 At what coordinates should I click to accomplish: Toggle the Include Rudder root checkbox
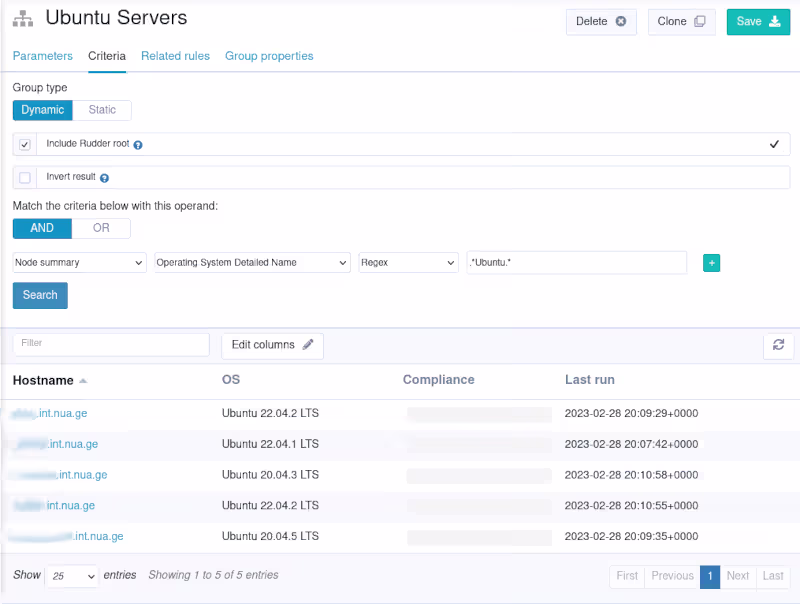[x=25, y=145]
